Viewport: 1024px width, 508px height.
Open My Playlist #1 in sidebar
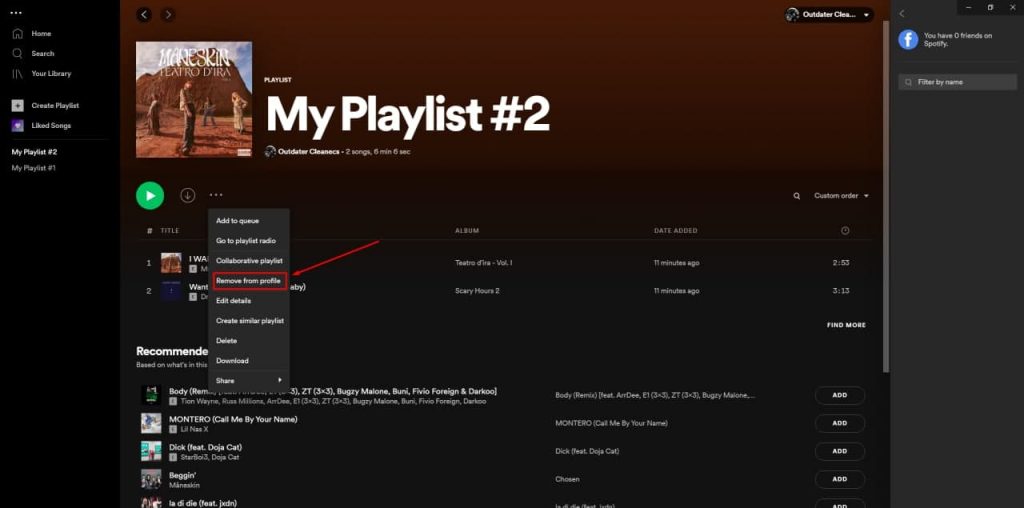coord(34,168)
